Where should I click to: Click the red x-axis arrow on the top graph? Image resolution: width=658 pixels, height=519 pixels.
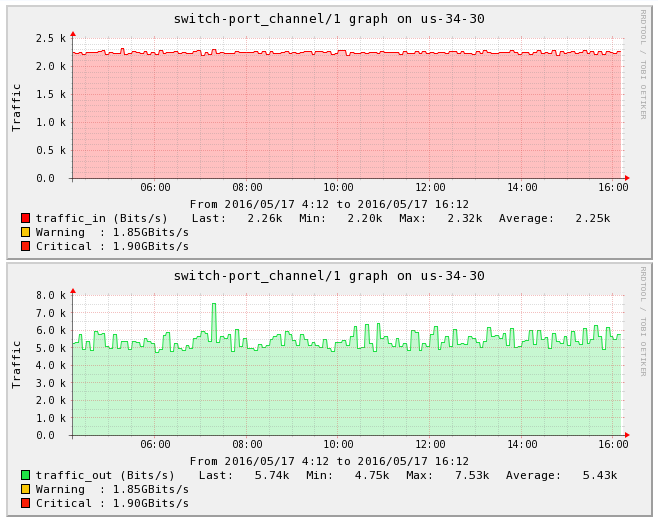[x=627, y=178]
